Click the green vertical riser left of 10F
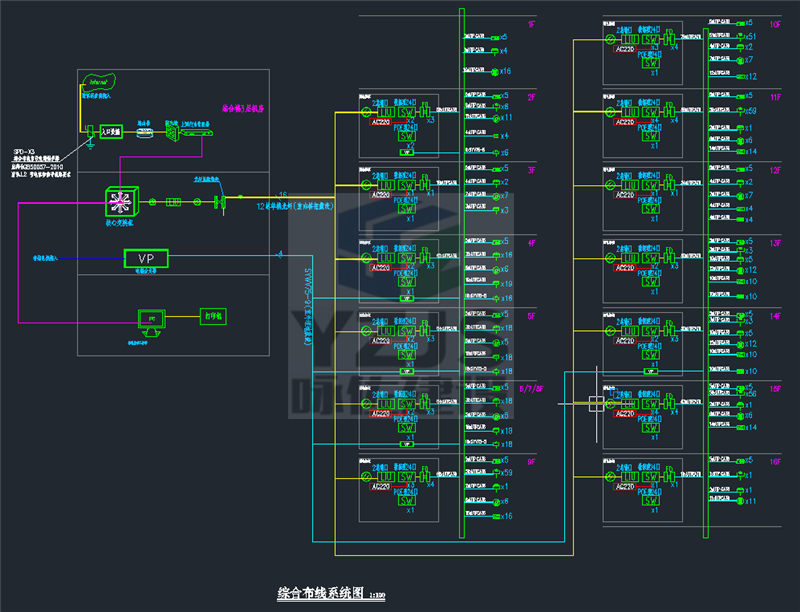 [x=706, y=283]
